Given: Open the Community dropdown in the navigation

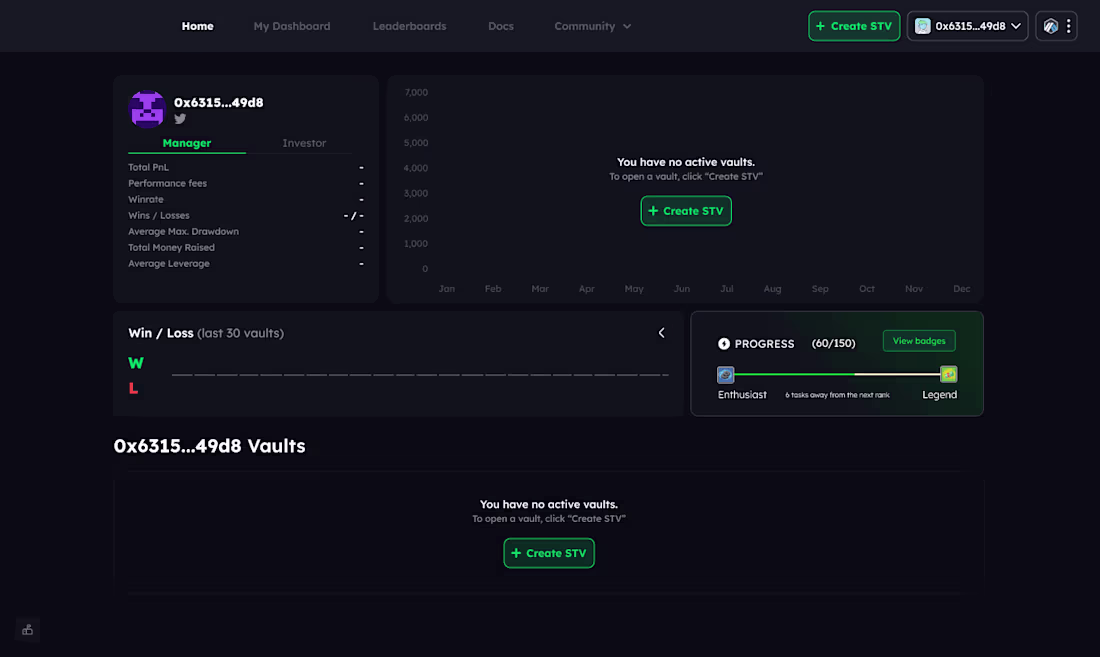Looking at the screenshot, I should click(x=592, y=26).
